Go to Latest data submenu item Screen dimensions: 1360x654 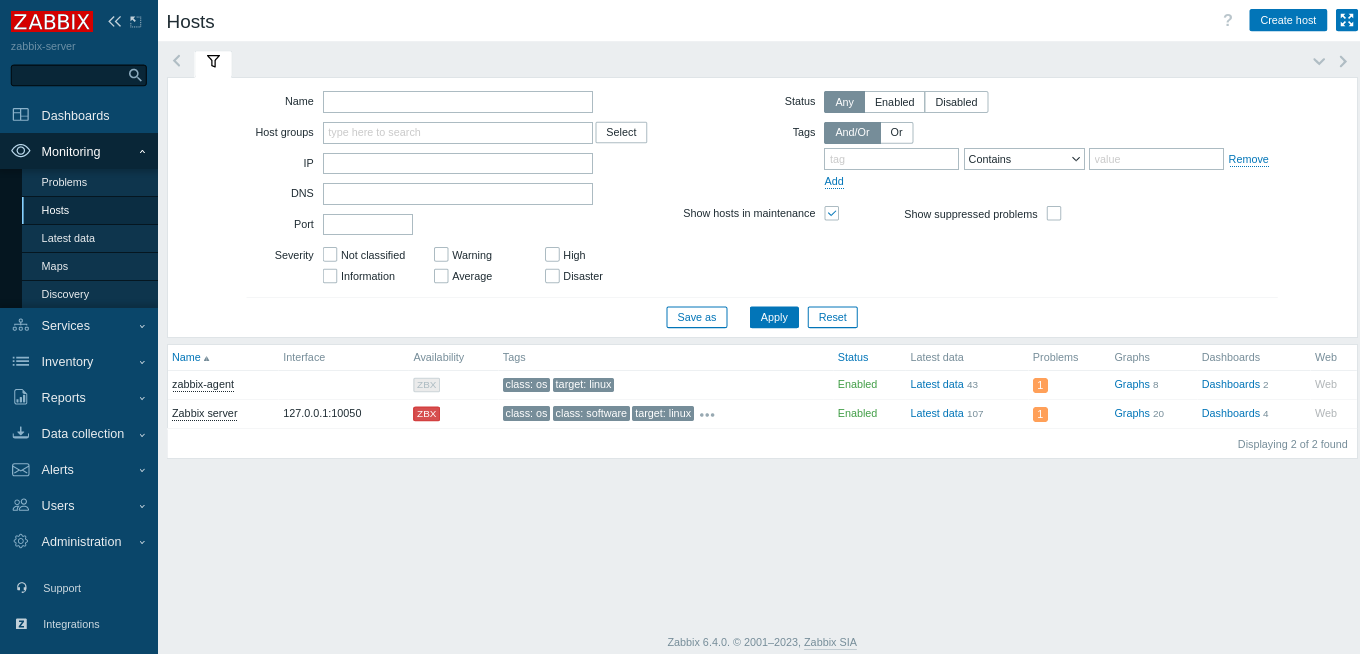pos(68,238)
